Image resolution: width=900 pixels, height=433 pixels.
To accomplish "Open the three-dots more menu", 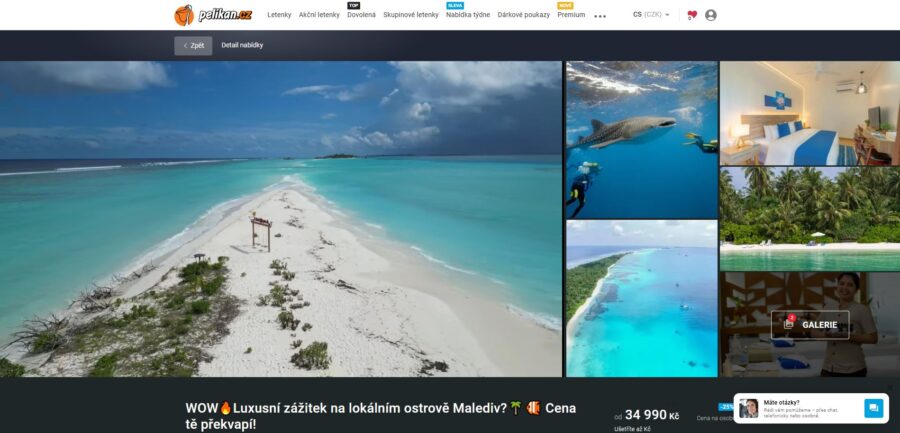I will click(x=600, y=16).
